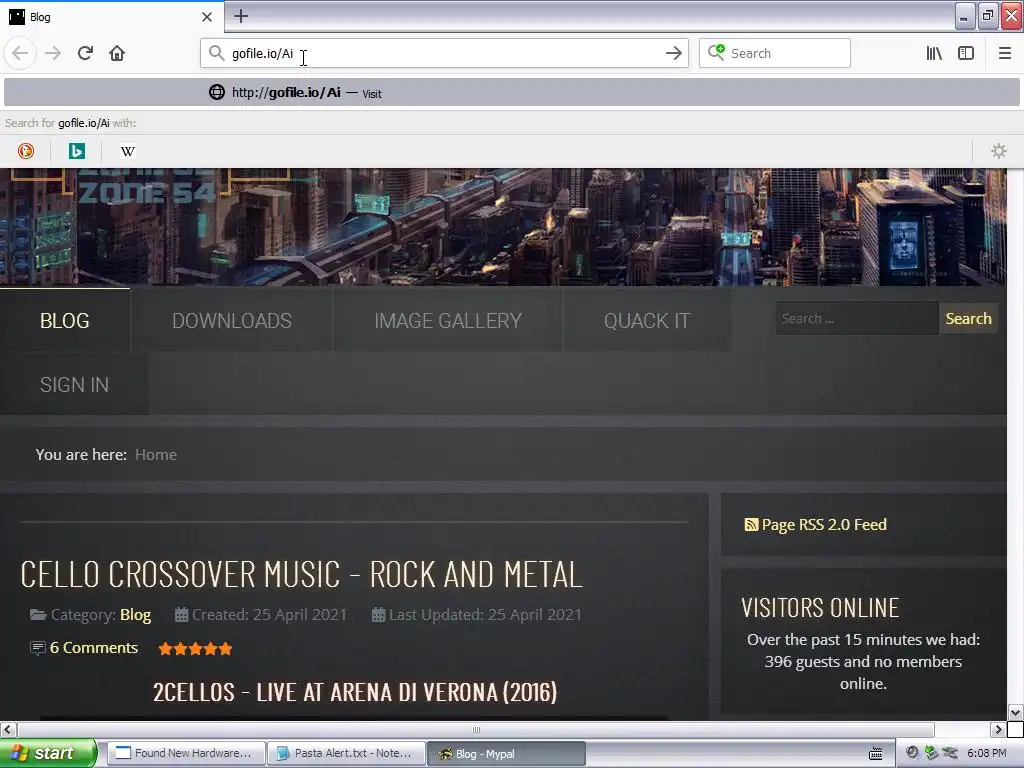Follow the Home breadcrumb link

(x=155, y=455)
